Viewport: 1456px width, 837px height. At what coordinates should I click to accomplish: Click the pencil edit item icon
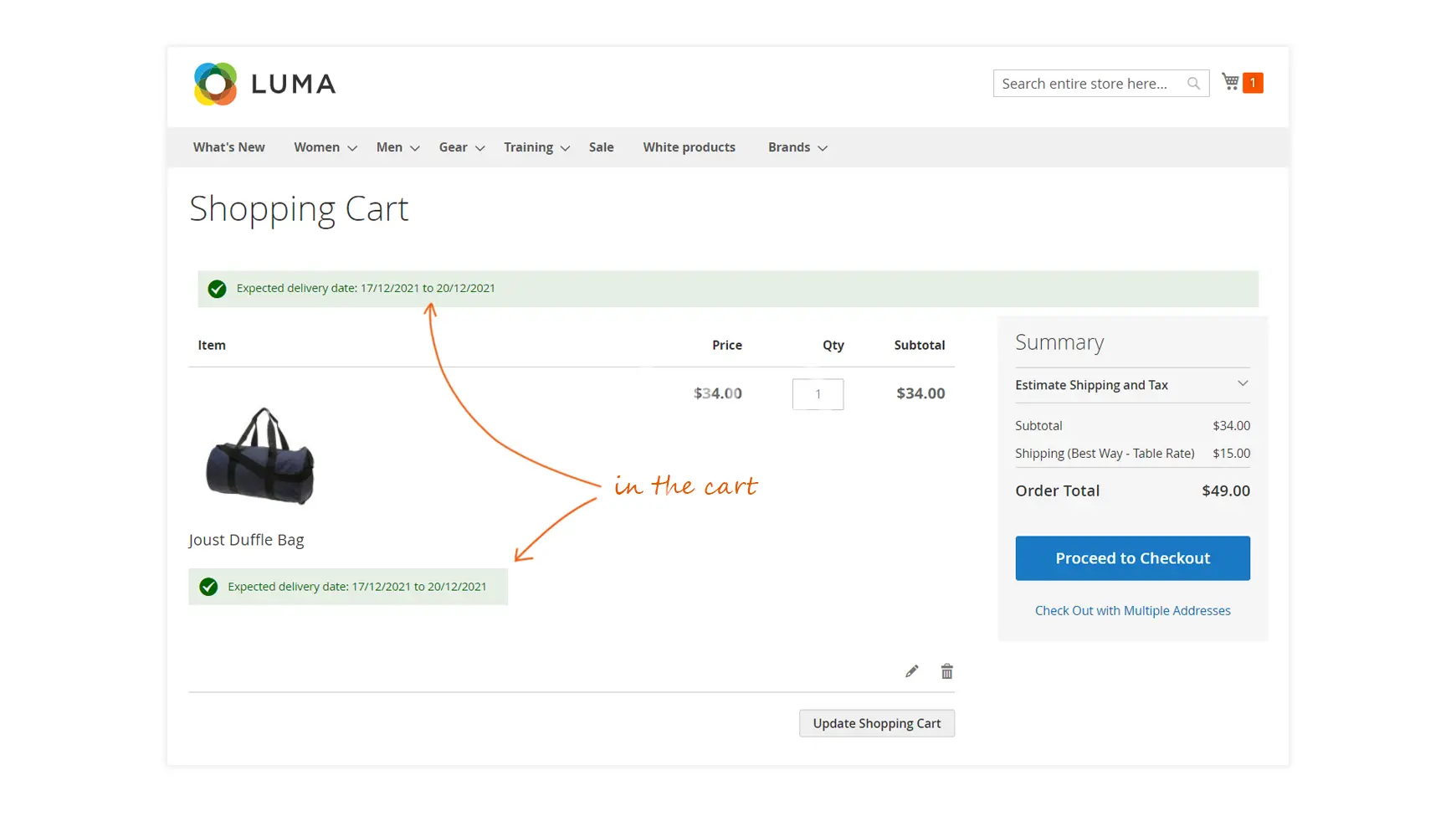[911, 671]
